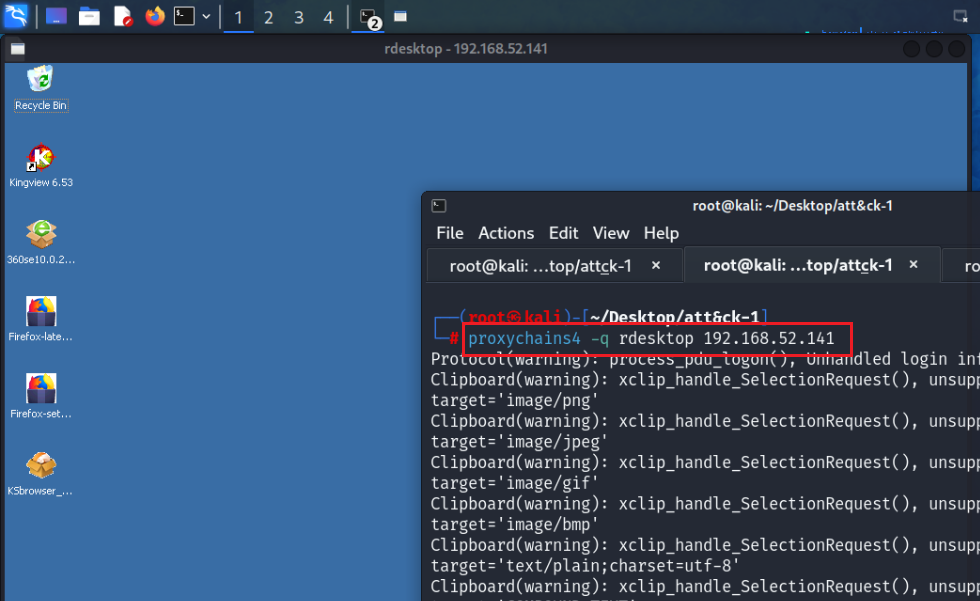Switch to workspace 3

(x=298, y=17)
